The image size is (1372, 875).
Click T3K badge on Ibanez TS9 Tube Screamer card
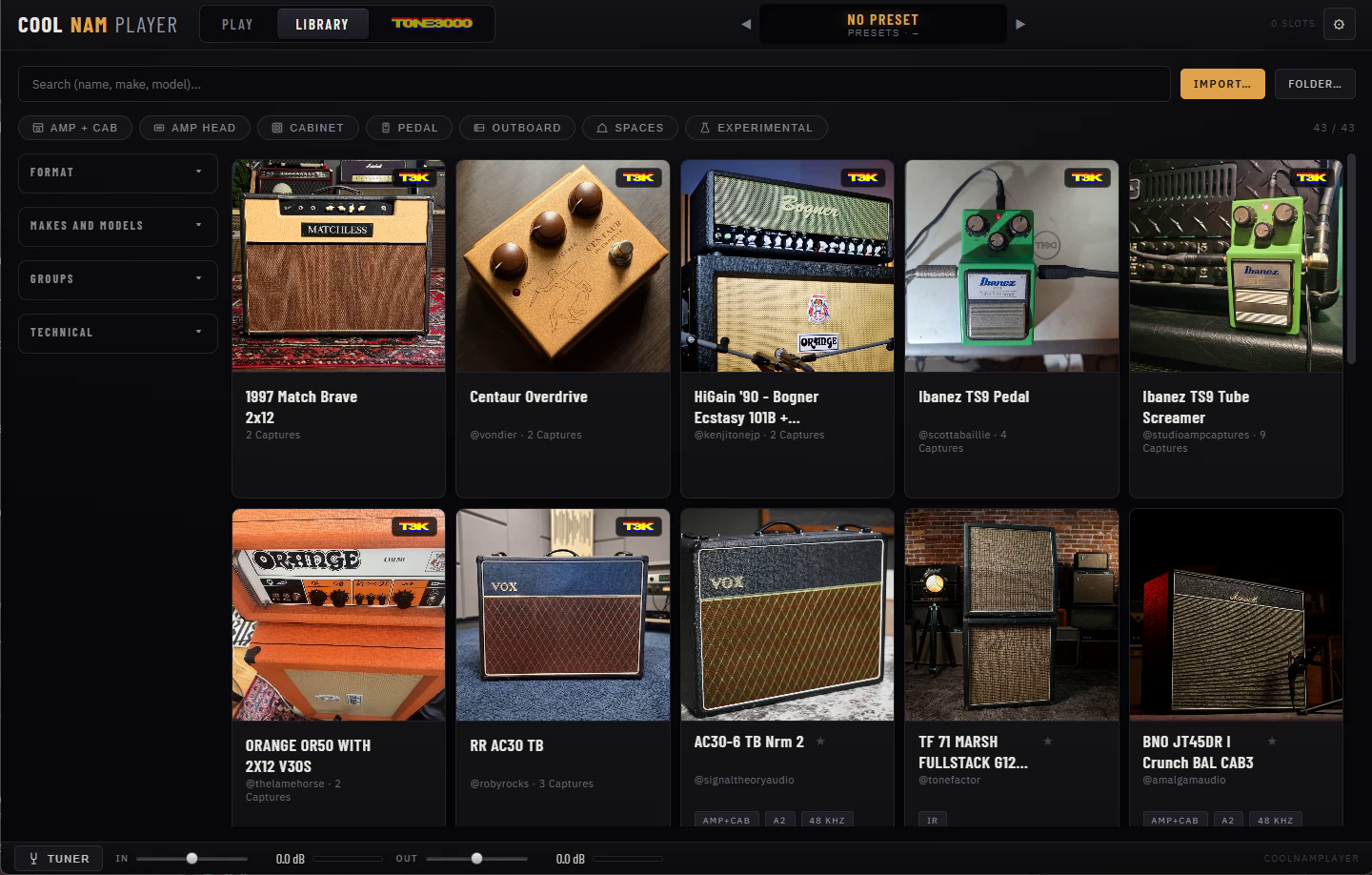[x=1312, y=177]
